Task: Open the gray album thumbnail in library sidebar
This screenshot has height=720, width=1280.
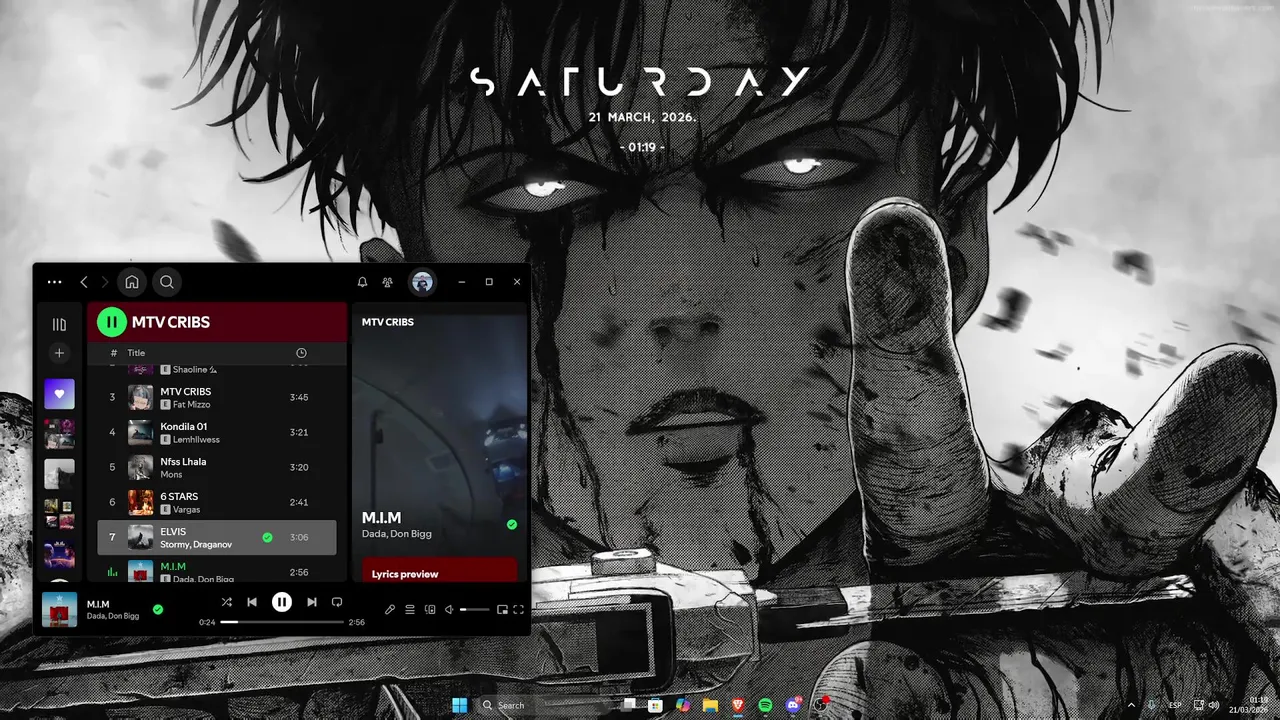Action: [59, 474]
